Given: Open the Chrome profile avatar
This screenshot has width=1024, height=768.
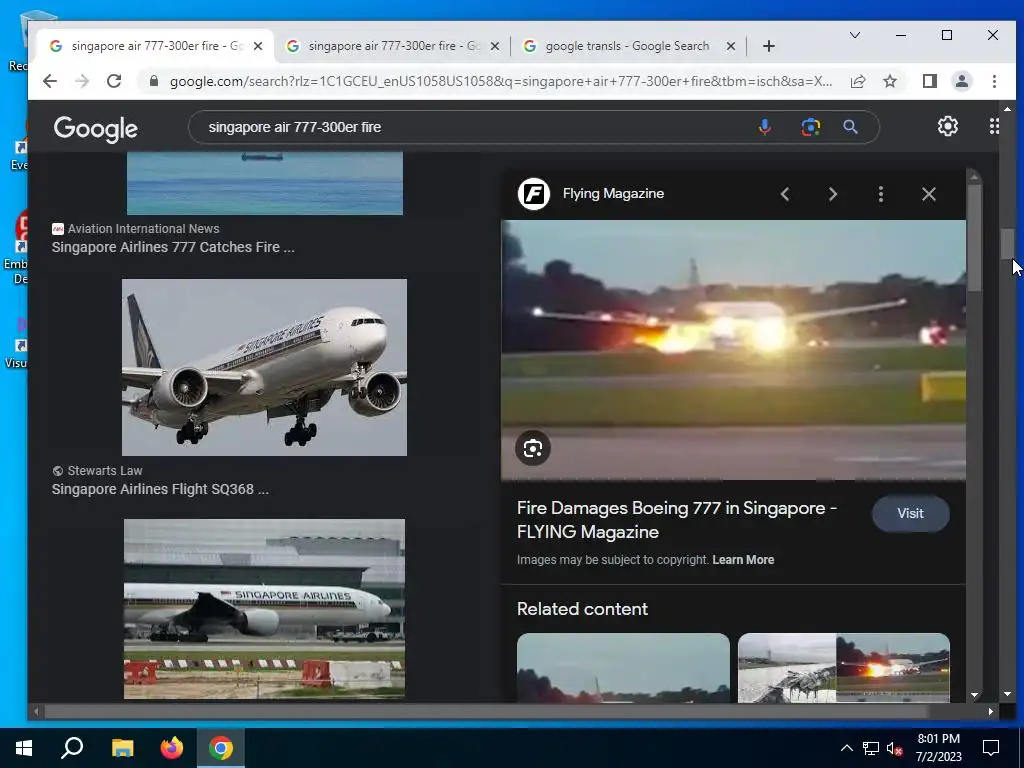Looking at the screenshot, I should pos(961,81).
